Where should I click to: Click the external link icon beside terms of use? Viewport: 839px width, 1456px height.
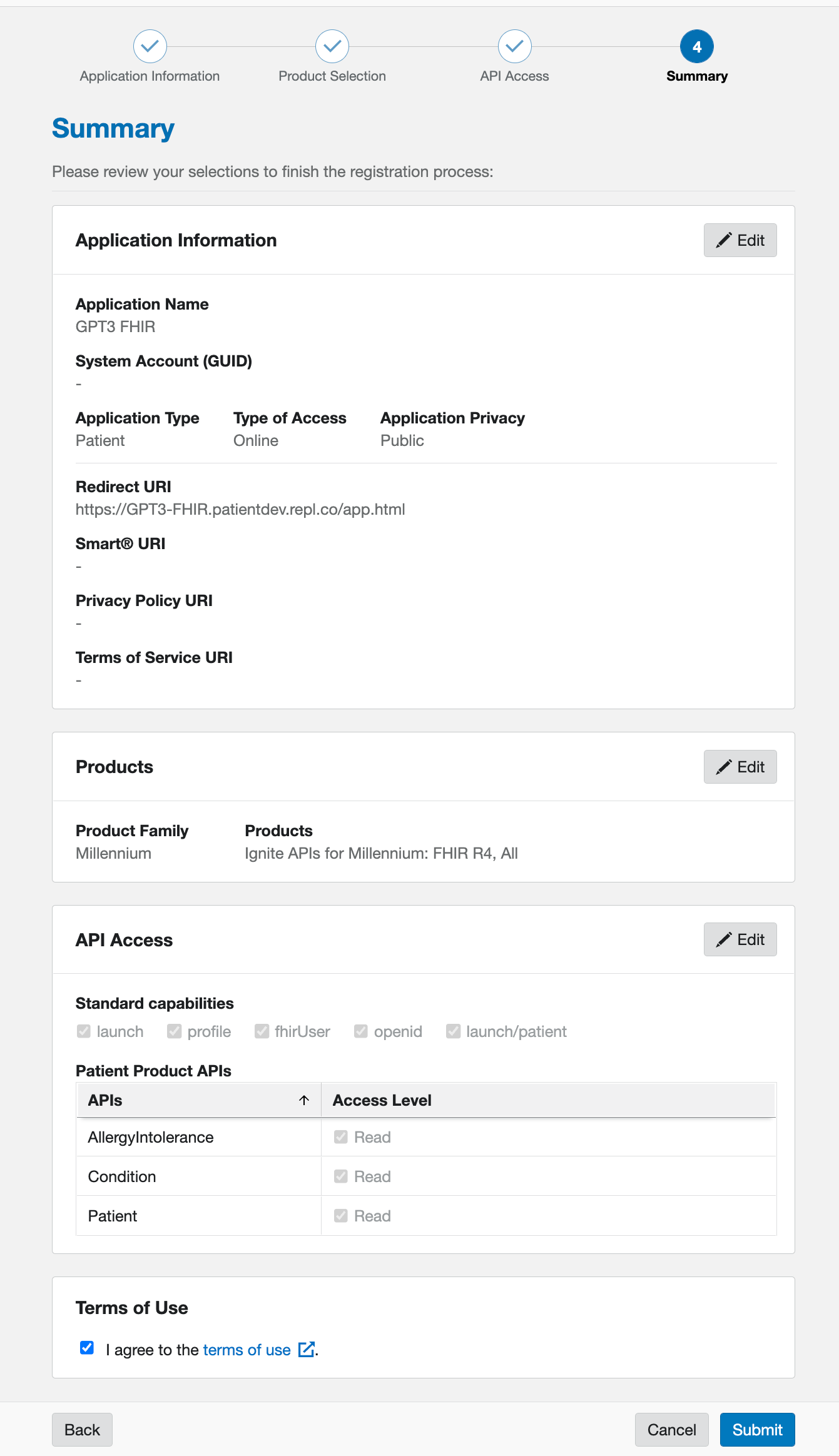tap(307, 1349)
